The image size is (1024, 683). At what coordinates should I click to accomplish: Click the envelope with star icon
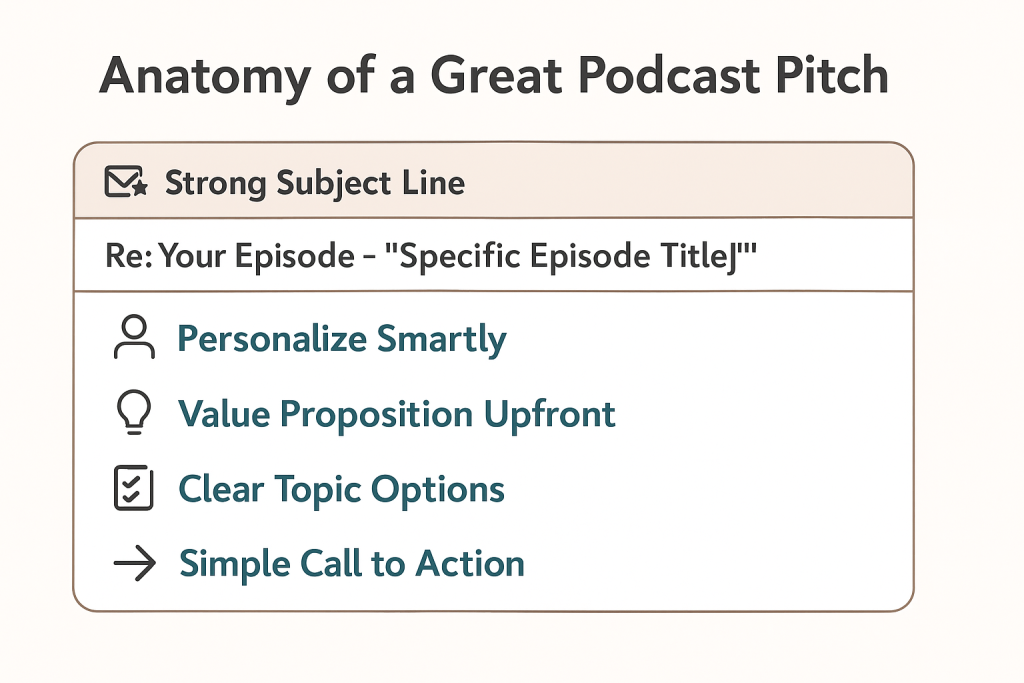[x=126, y=182]
